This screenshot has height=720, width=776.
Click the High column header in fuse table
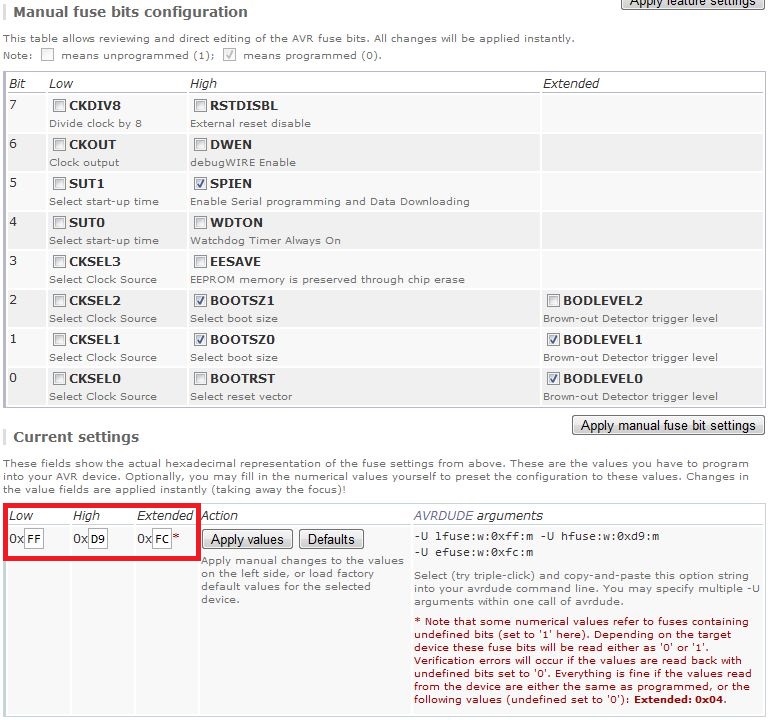[203, 84]
